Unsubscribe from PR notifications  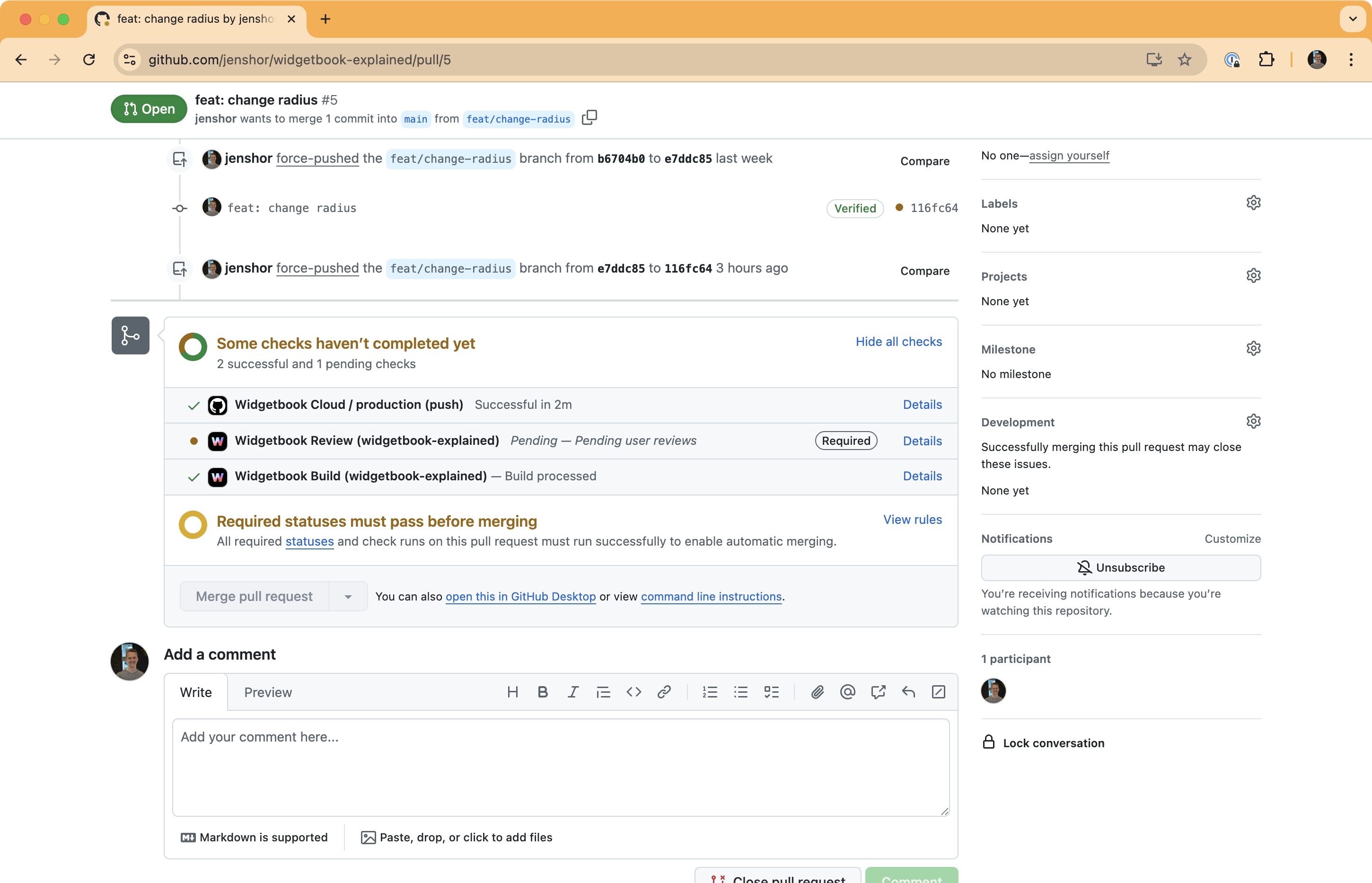[1120, 568]
